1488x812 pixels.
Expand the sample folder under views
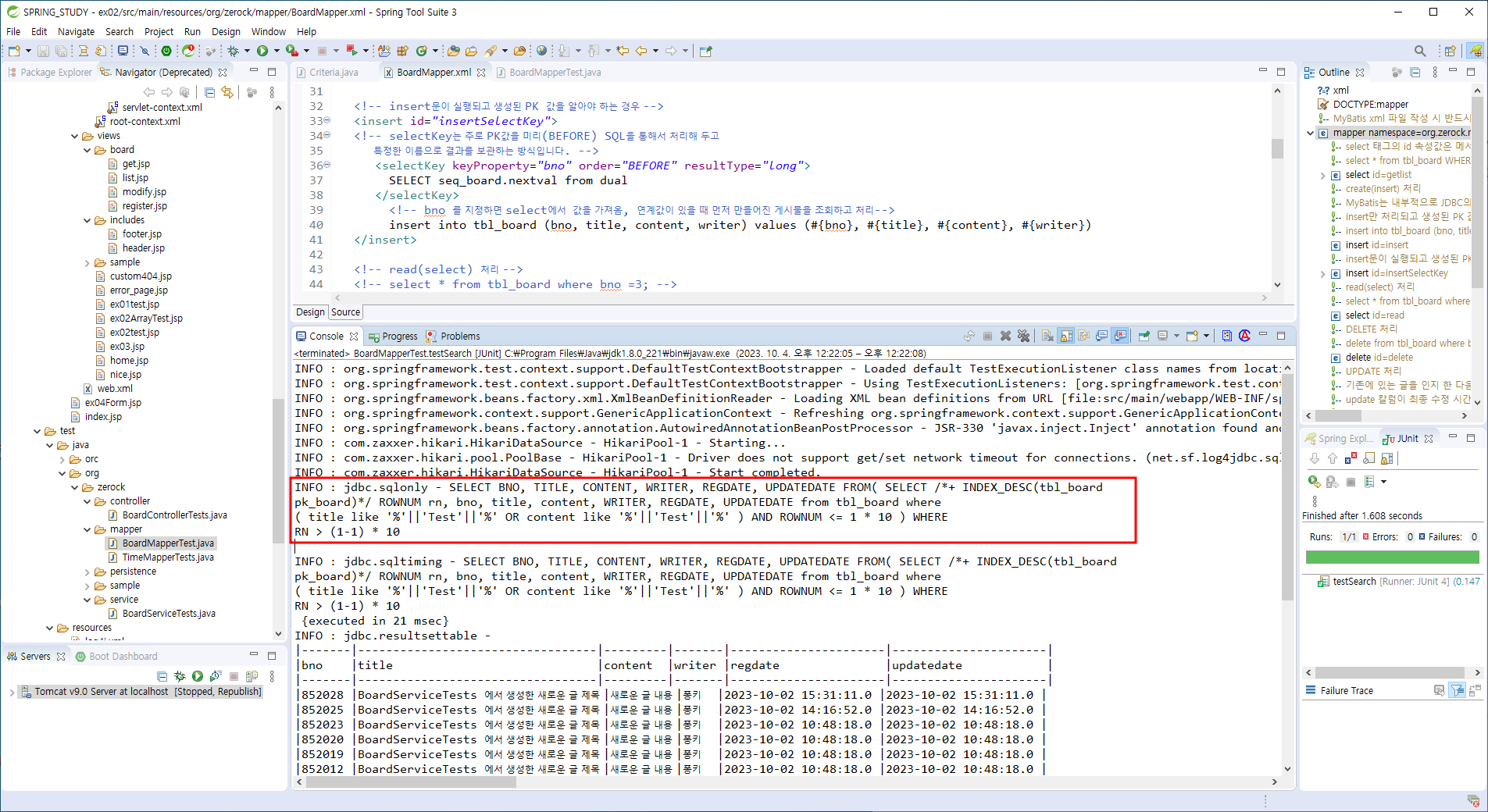pyautogui.click(x=87, y=262)
